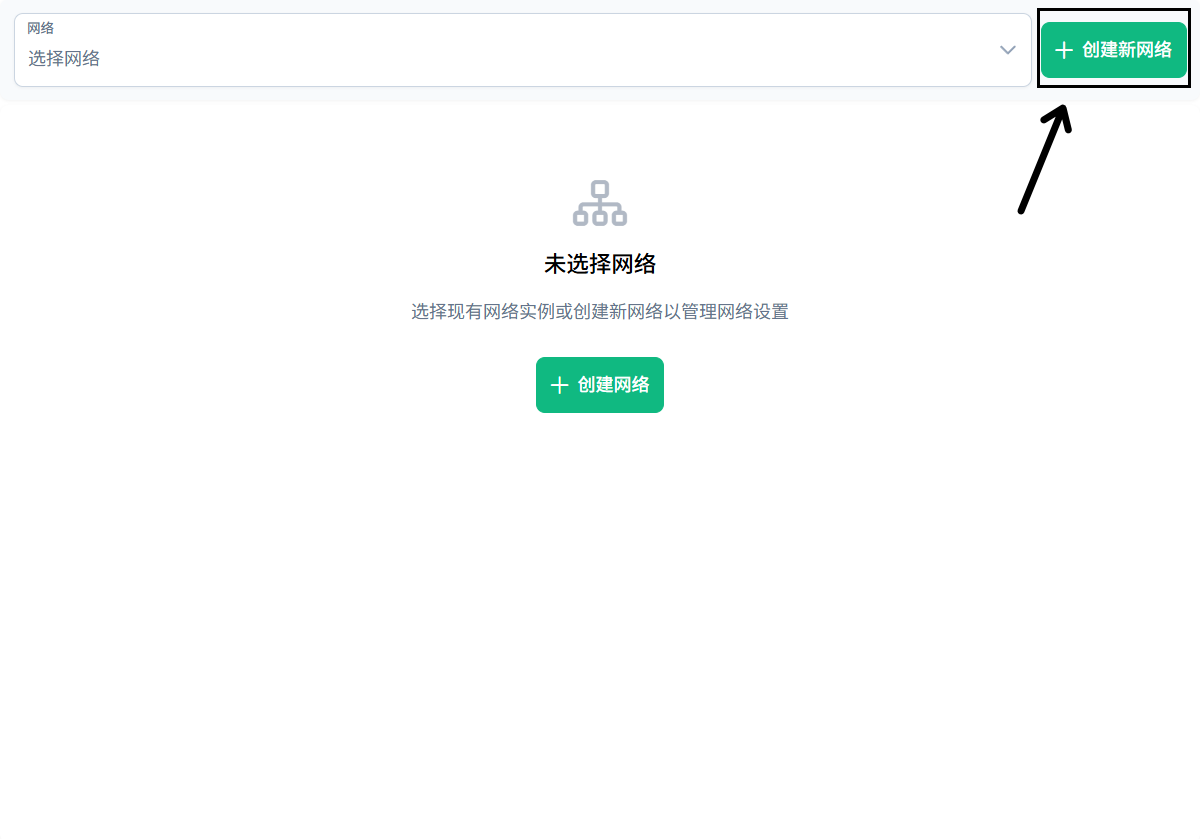
Task: Click the plus icon in 创建新网络 button
Action: [x=1064, y=50]
